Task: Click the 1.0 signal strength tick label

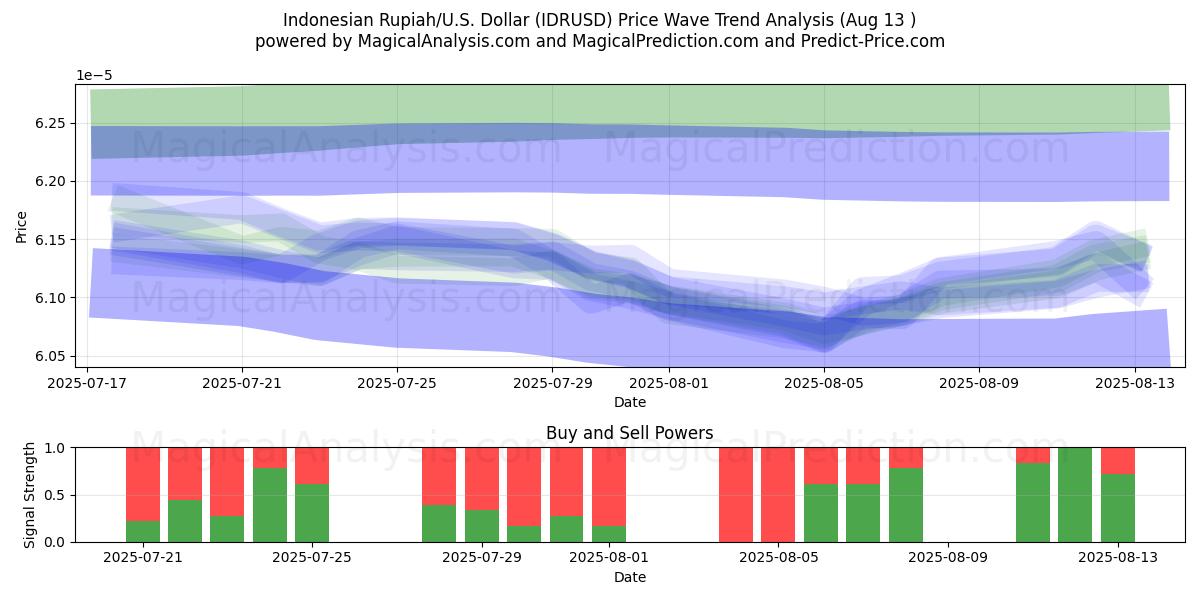Action: (x=55, y=448)
